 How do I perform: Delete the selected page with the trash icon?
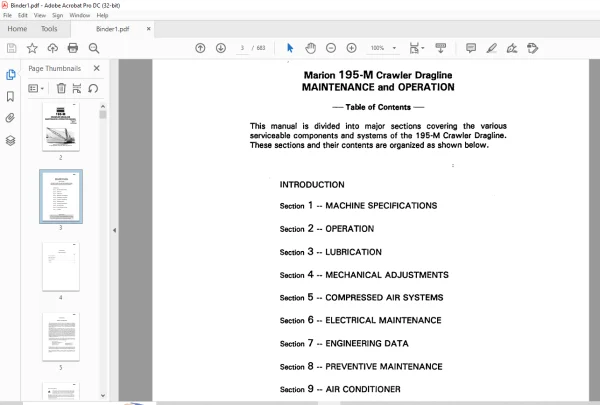(61, 88)
